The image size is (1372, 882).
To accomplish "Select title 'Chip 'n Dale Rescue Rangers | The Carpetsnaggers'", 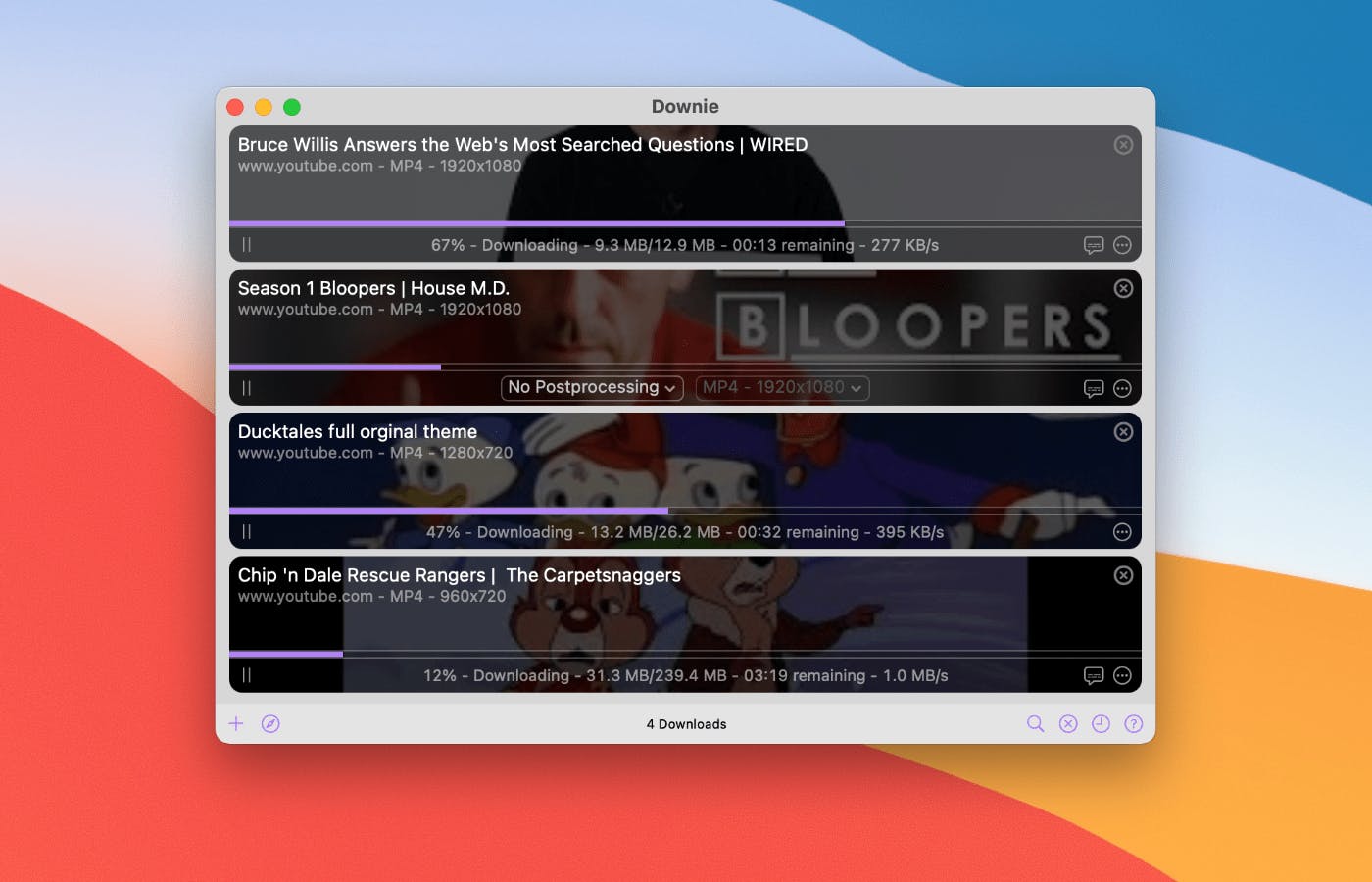I will (460, 575).
